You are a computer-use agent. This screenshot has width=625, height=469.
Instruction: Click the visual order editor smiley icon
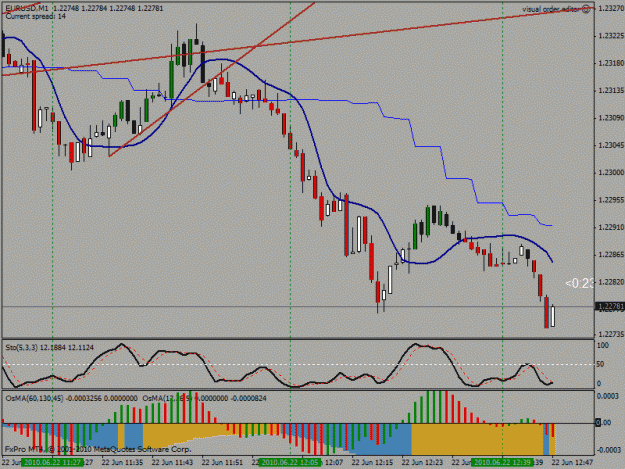pyautogui.click(x=586, y=10)
